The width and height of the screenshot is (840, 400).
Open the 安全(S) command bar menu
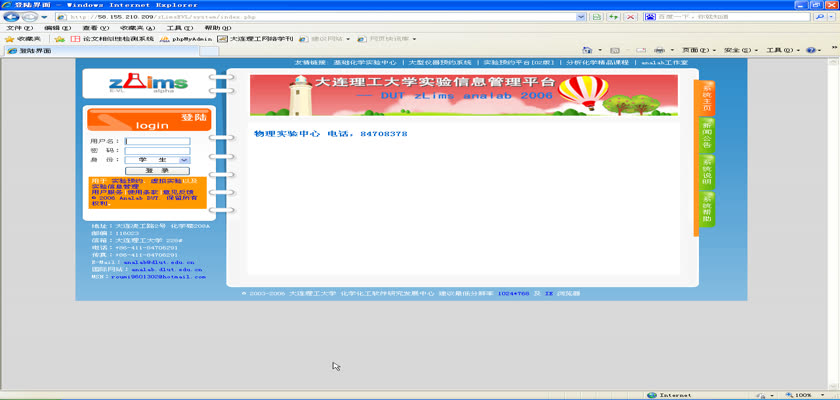click(x=740, y=50)
